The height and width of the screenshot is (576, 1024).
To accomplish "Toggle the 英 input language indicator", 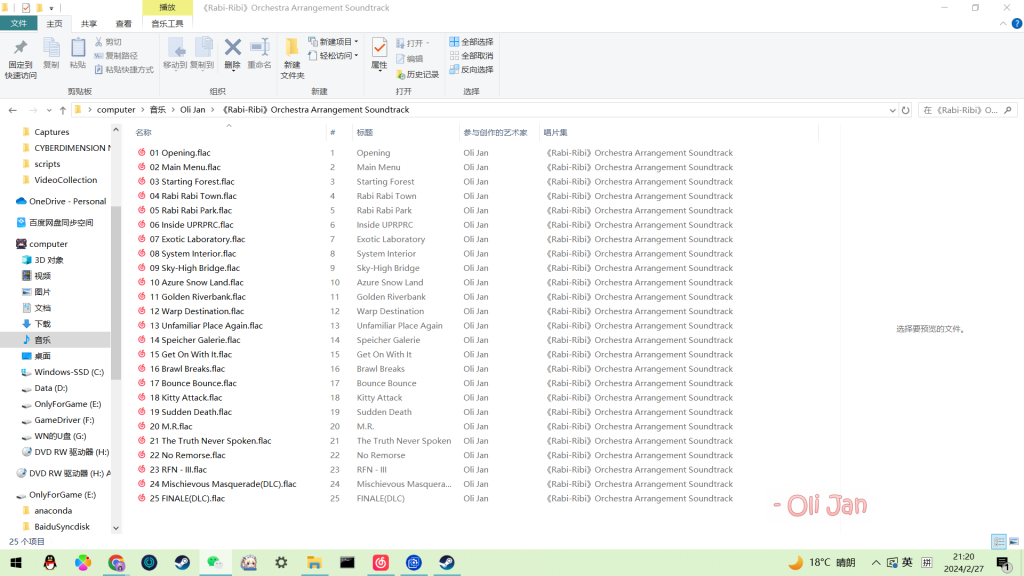I will (x=907, y=563).
